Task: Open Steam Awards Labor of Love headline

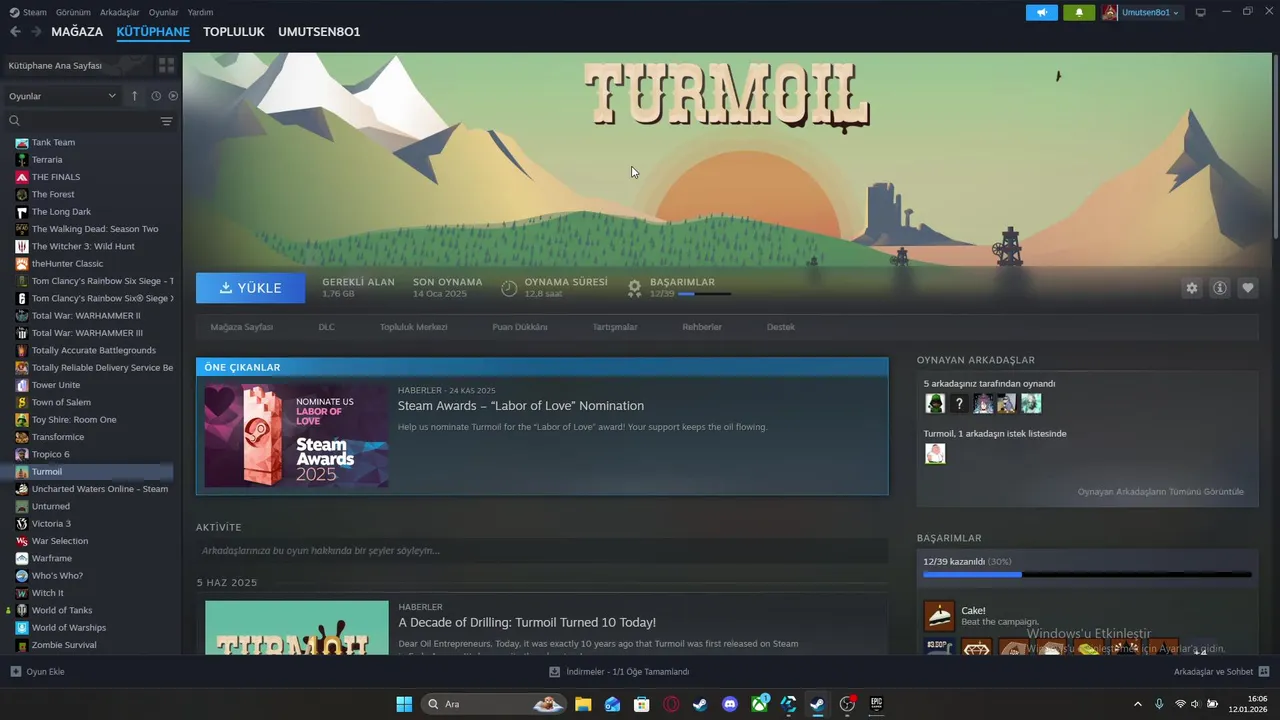Action: click(520, 406)
